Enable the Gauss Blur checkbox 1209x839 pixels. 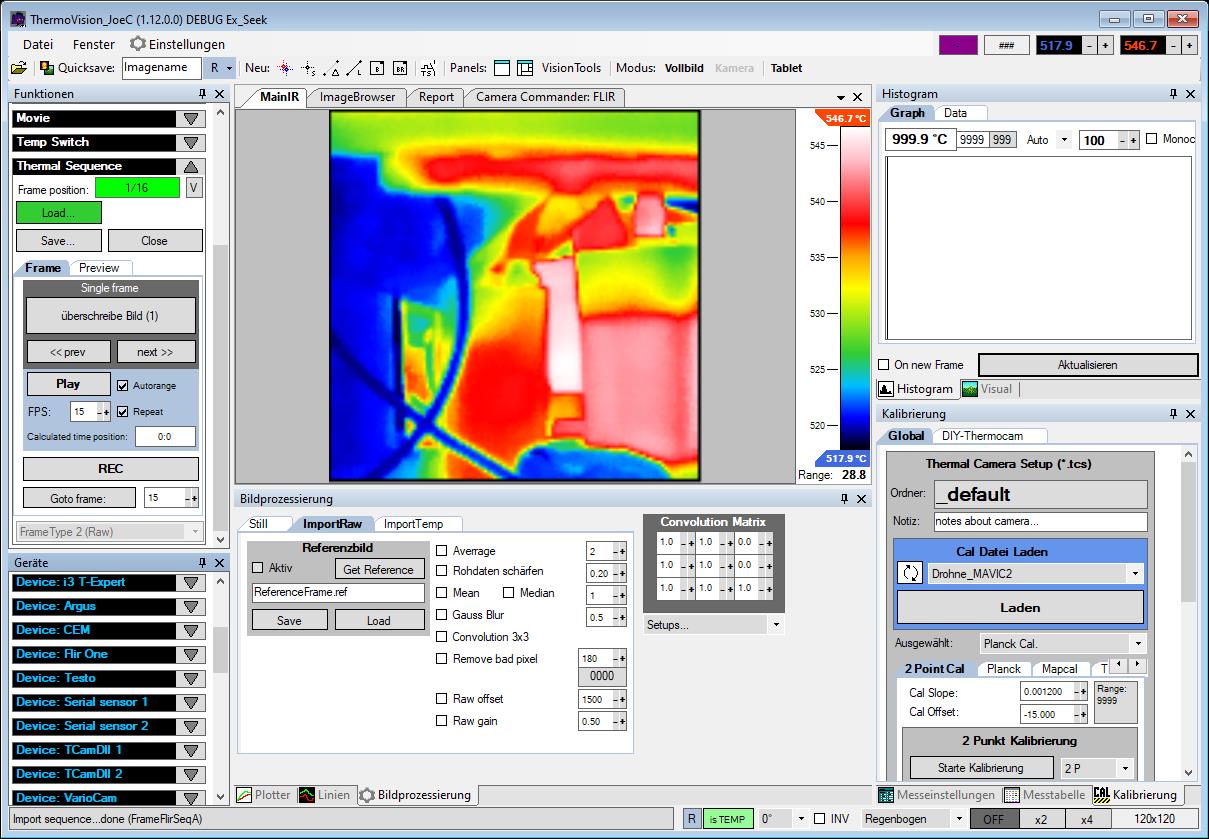[x=442, y=615]
